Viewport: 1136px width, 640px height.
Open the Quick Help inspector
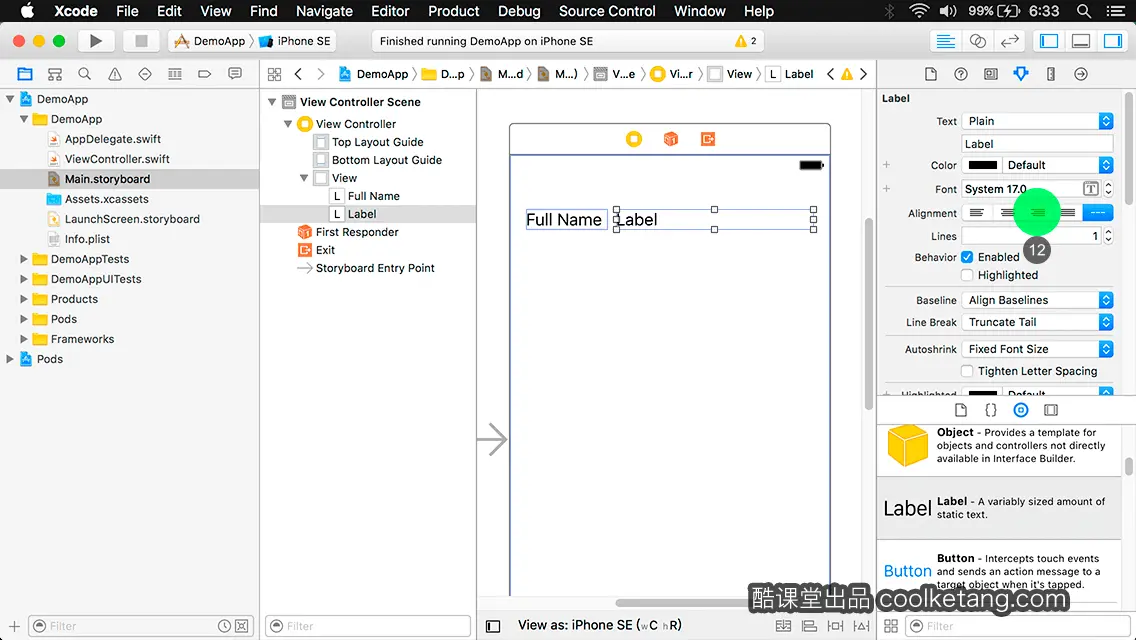(x=961, y=74)
